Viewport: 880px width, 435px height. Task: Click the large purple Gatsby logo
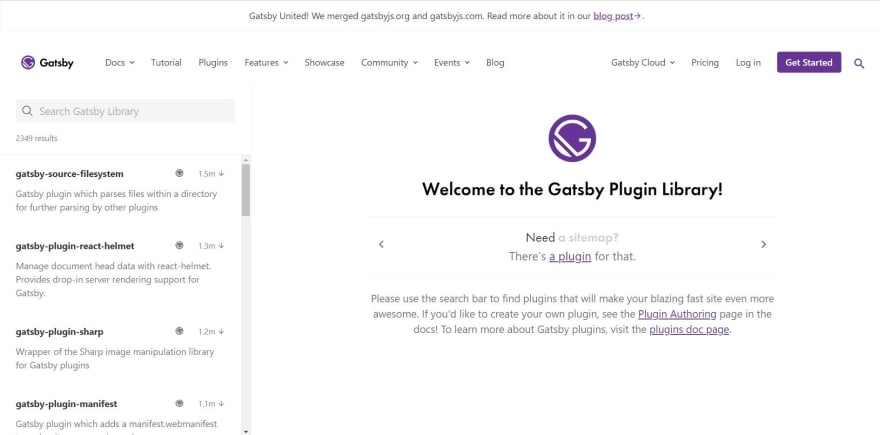click(572, 138)
